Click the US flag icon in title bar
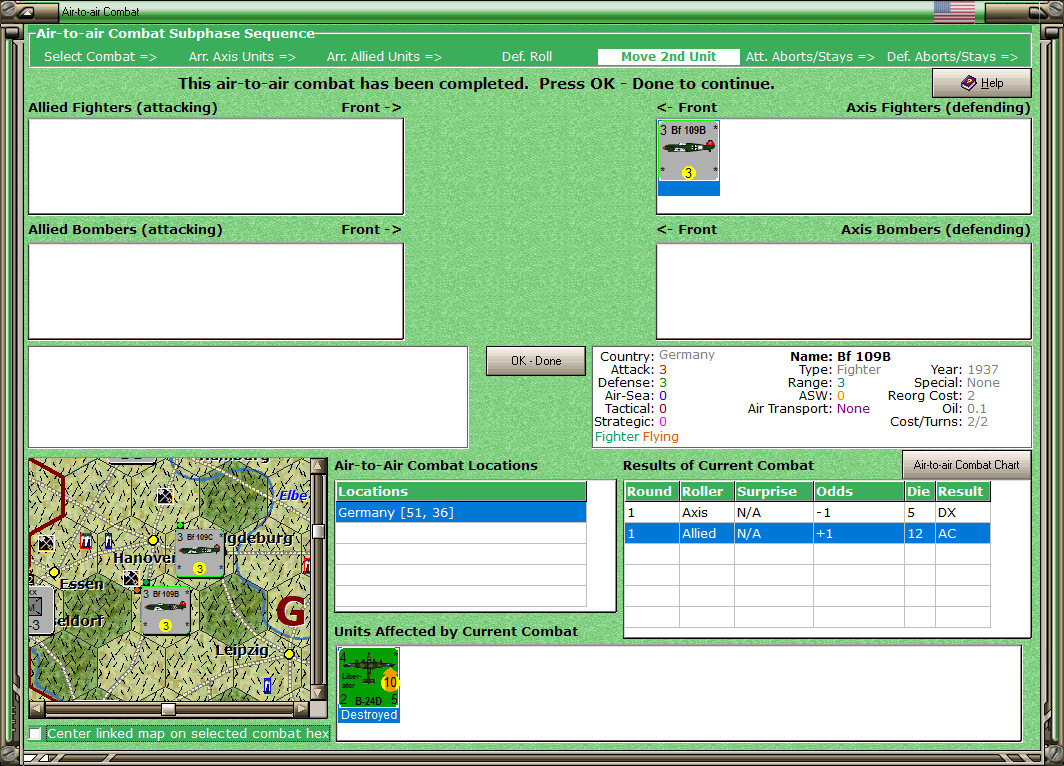Viewport: 1064px width, 766px height. click(954, 12)
